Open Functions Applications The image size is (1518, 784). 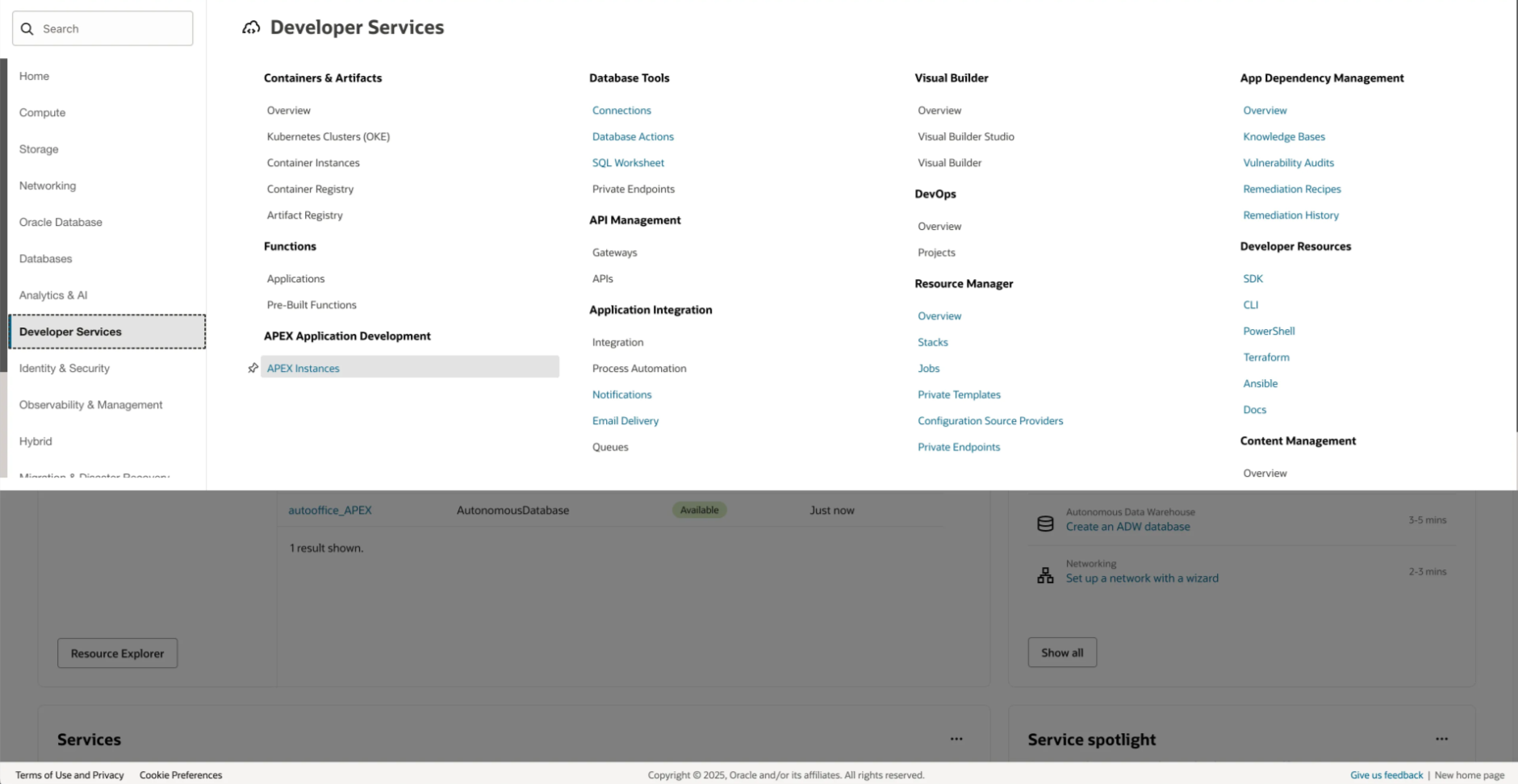pos(295,278)
